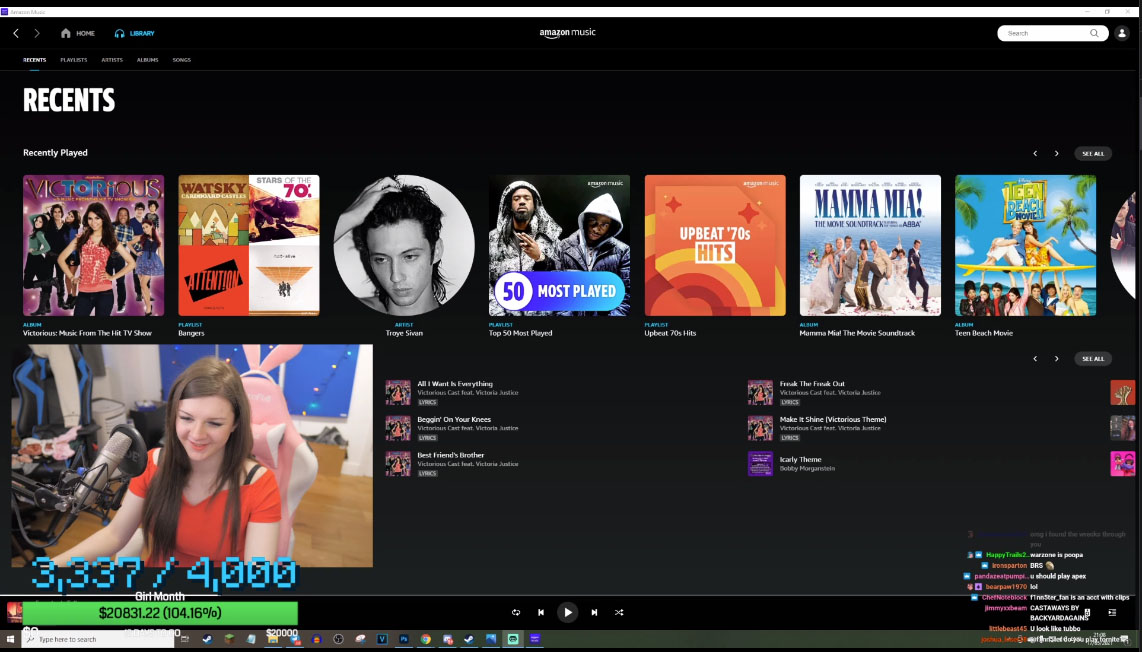Screen dimensions: 1142x652
Task: Select the song Icarly Theme
Action: pyautogui.click(x=800, y=460)
